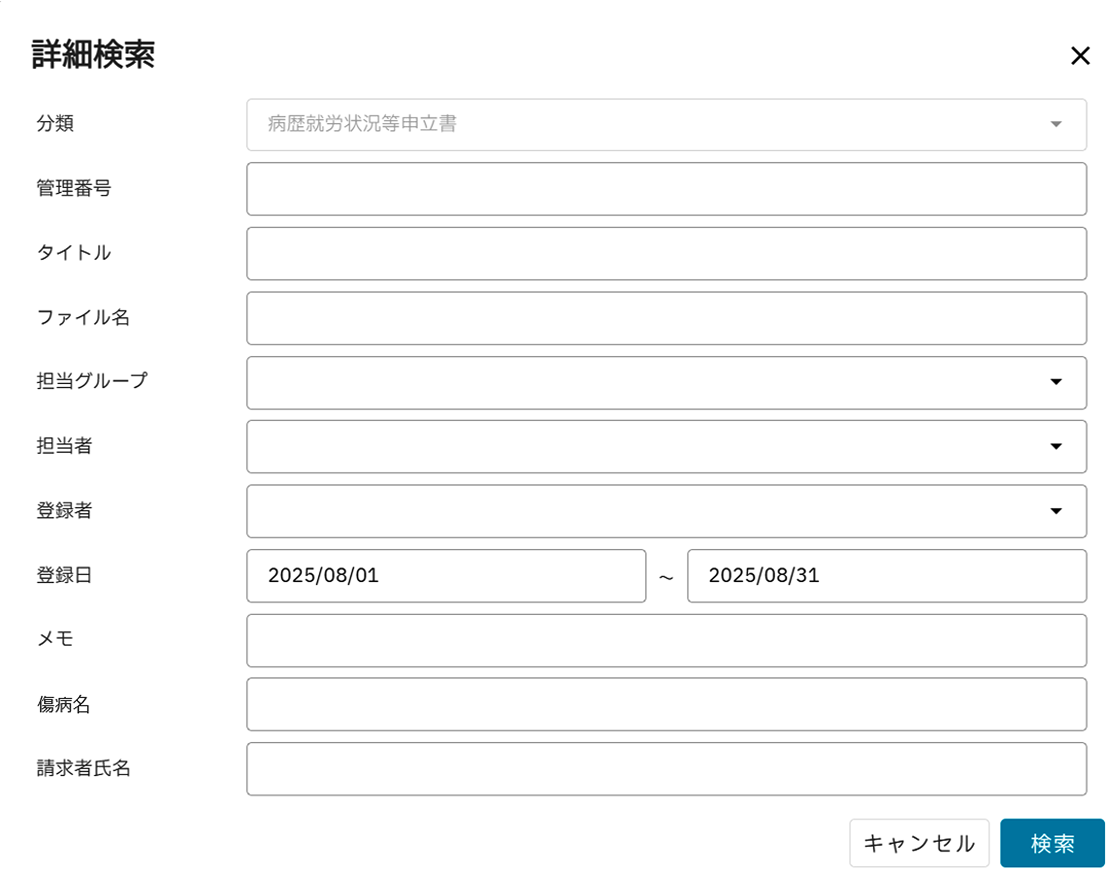
Task: Click the start date field showing 2025/08/01
Action: tap(446, 576)
